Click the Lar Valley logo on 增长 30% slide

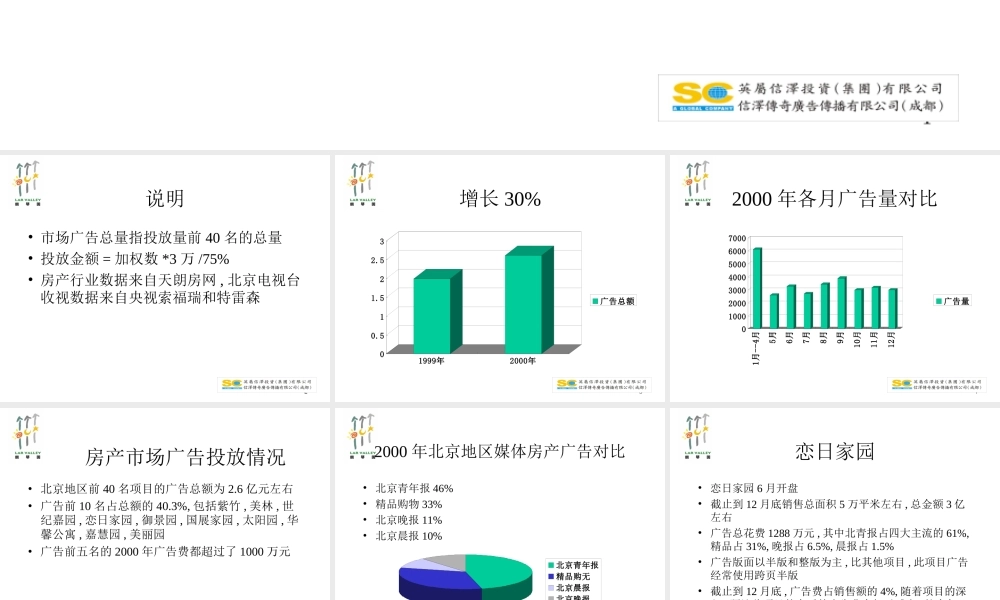362,183
